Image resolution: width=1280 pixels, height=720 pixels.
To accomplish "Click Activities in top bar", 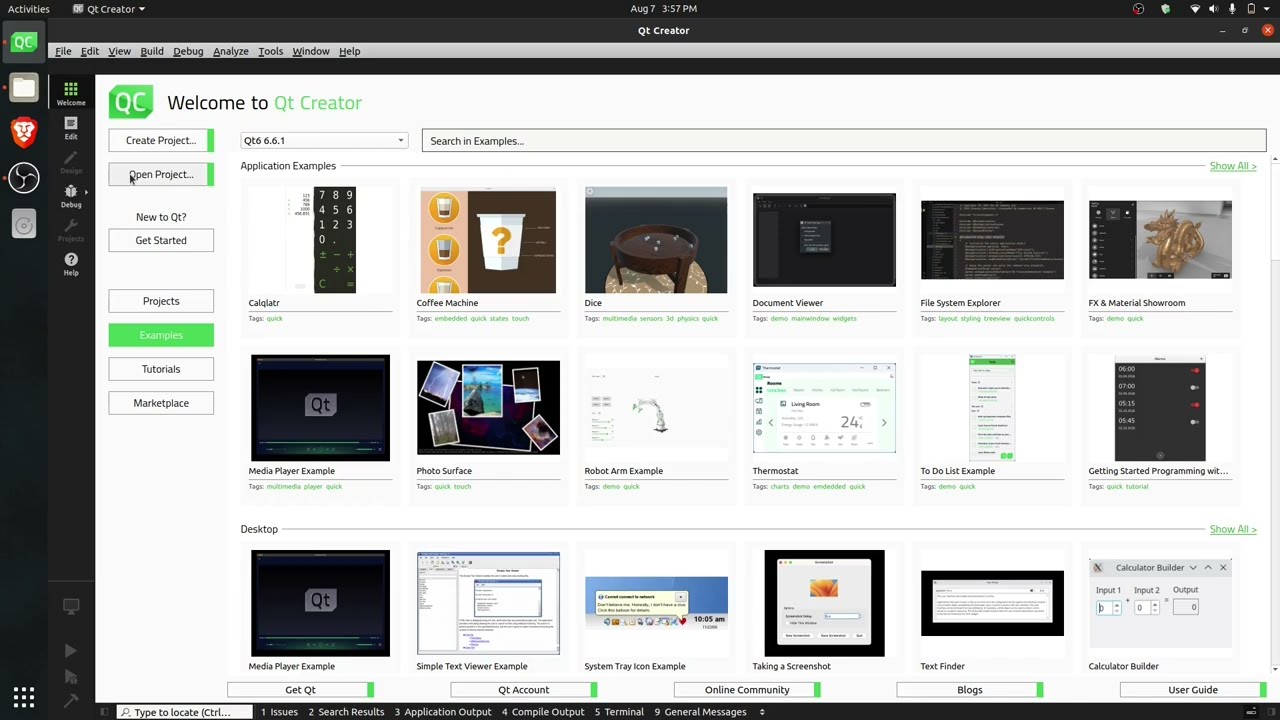I will 29,9.
